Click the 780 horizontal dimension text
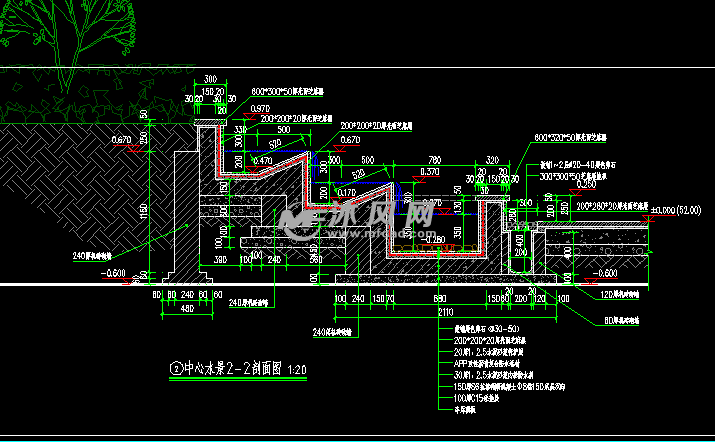This screenshot has height=442, width=715. 432,159
